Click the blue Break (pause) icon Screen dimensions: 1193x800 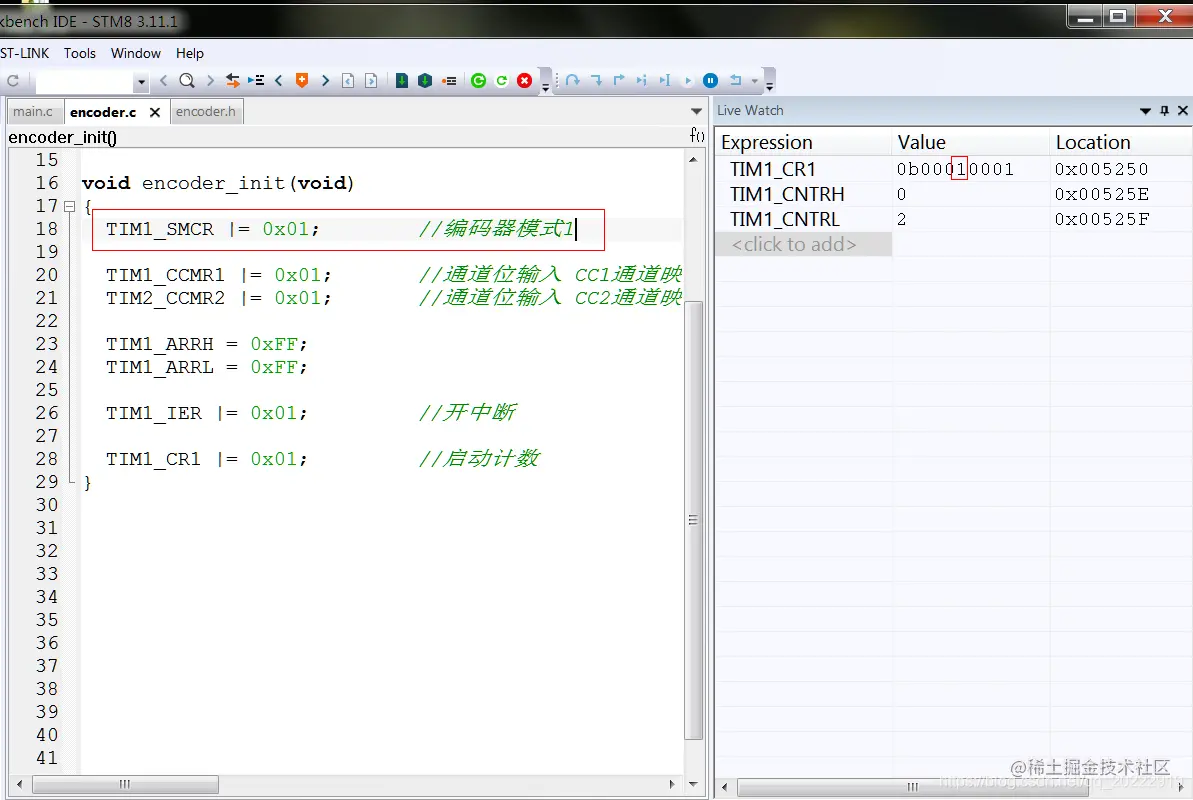pos(711,81)
